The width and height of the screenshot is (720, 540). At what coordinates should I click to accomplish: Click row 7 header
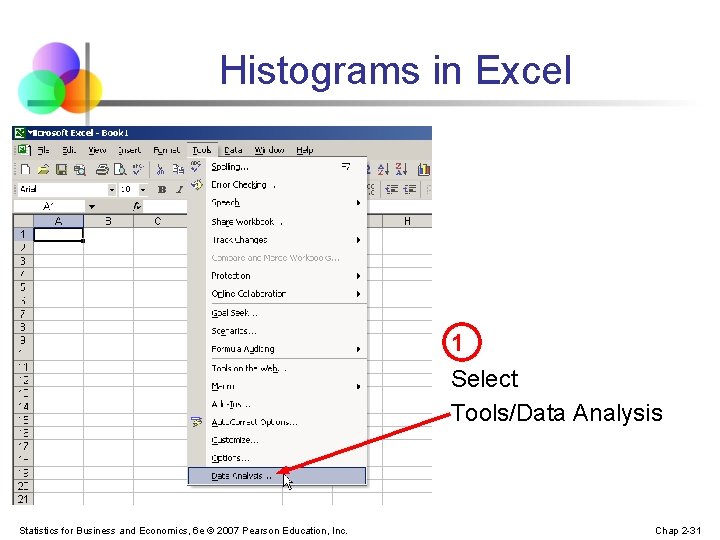point(23,314)
